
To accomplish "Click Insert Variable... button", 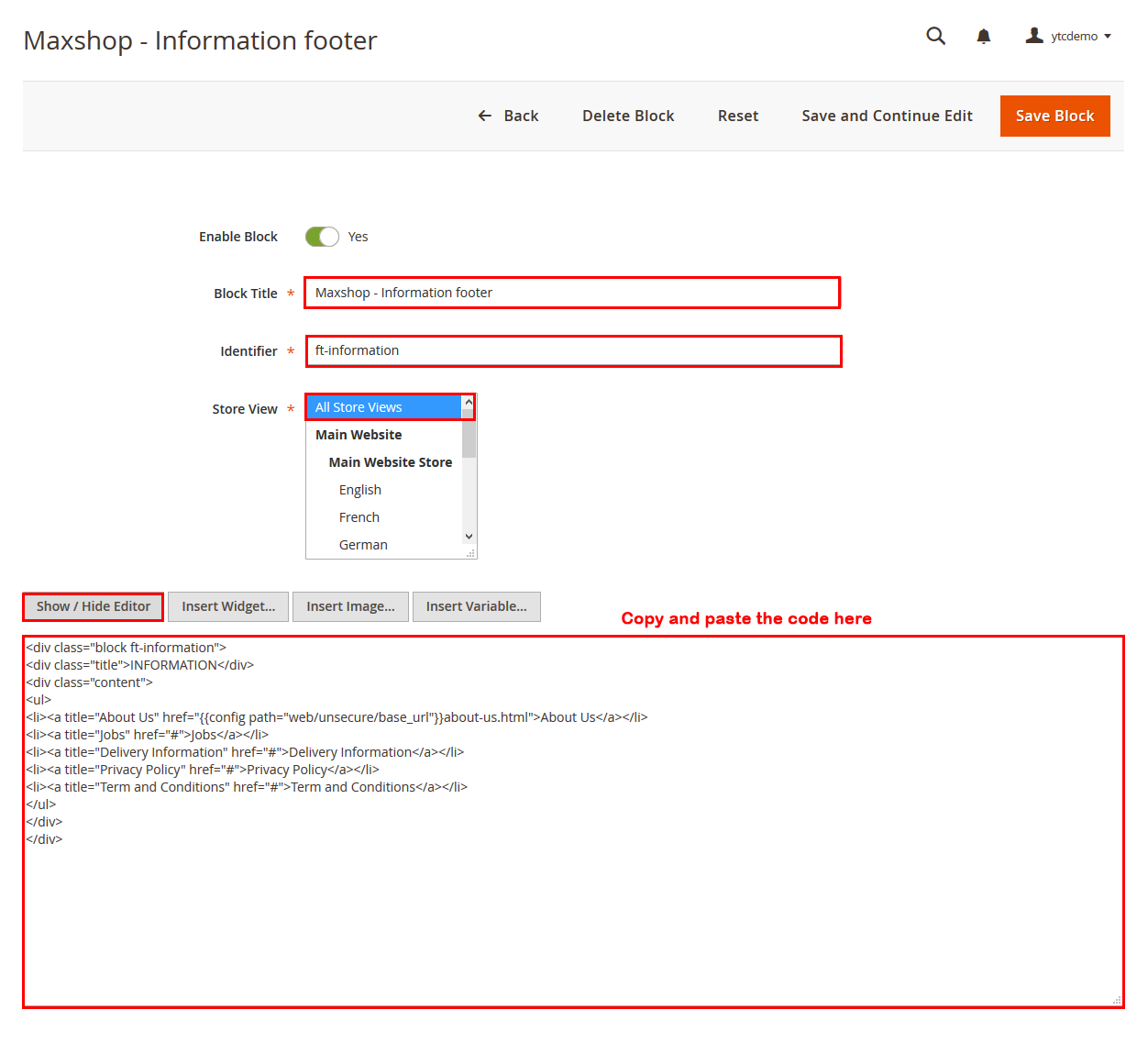I will 477,606.
